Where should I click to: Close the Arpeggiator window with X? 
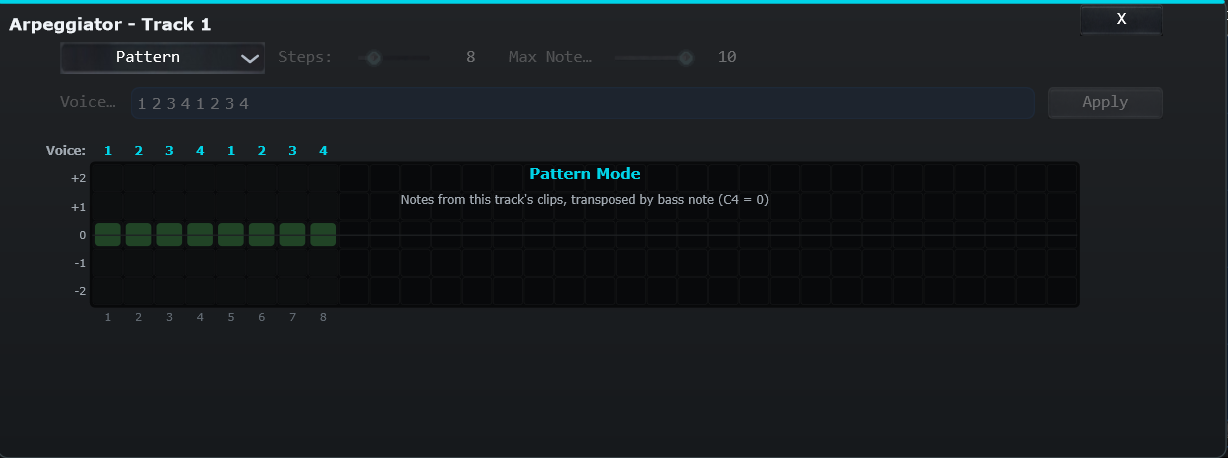point(1121,20)
